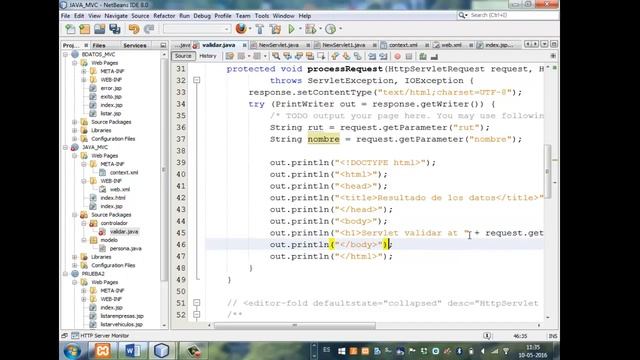Screen dimensions: 640x360
Task: Open the Navigate menu
Action: point(116,16)
